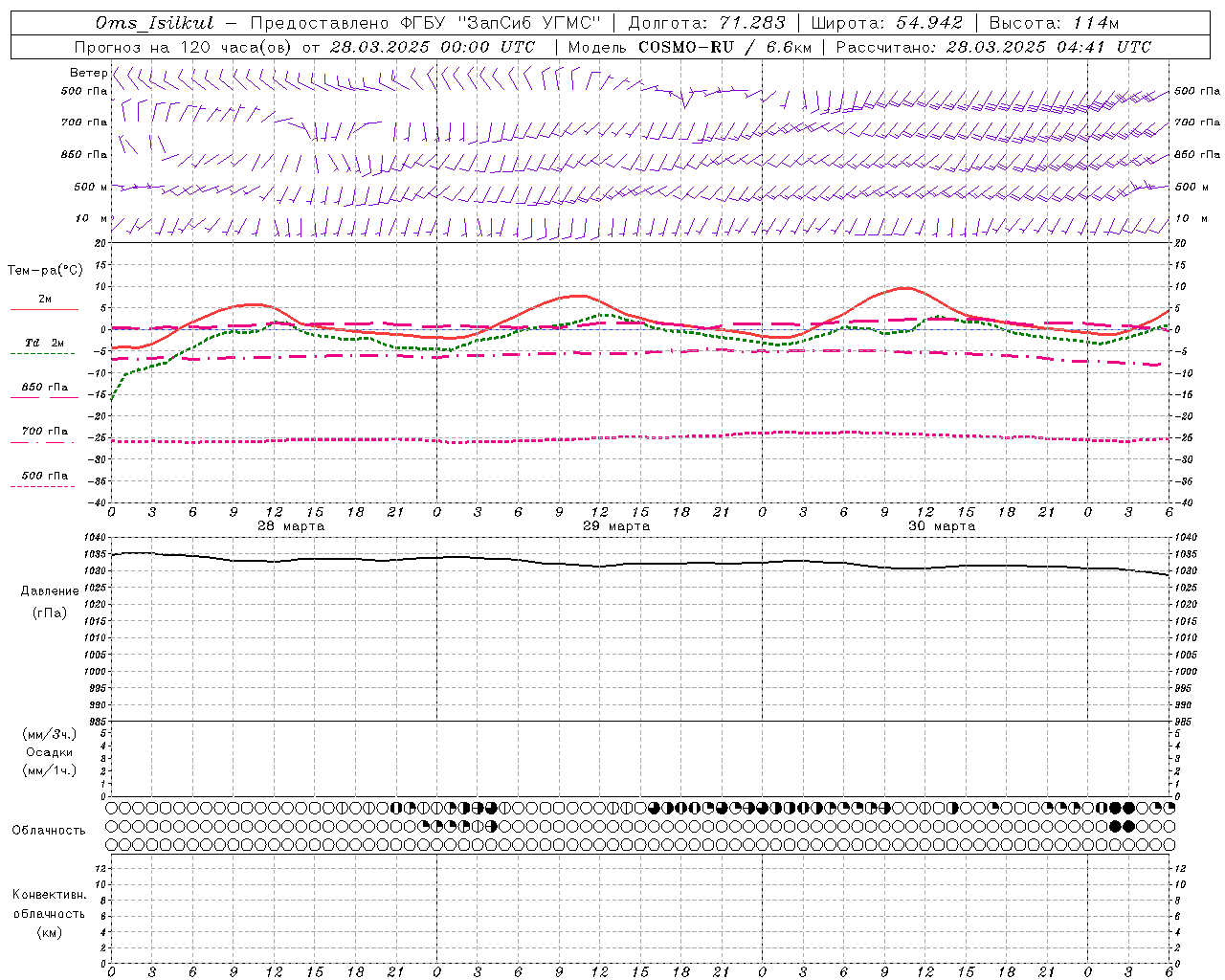Click the 500 м wind level label on the left

click(x=91, y=187)
